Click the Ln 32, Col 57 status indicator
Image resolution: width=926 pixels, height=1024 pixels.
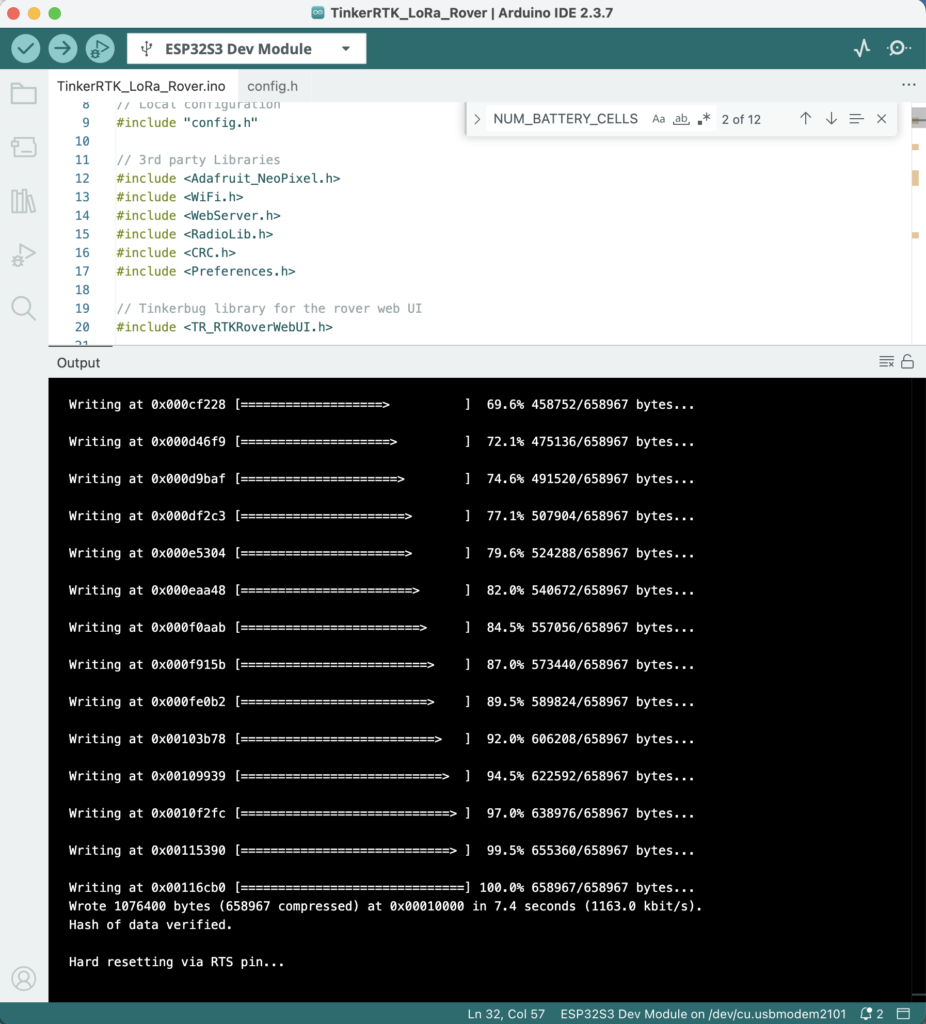click(x=505, y=1014)
